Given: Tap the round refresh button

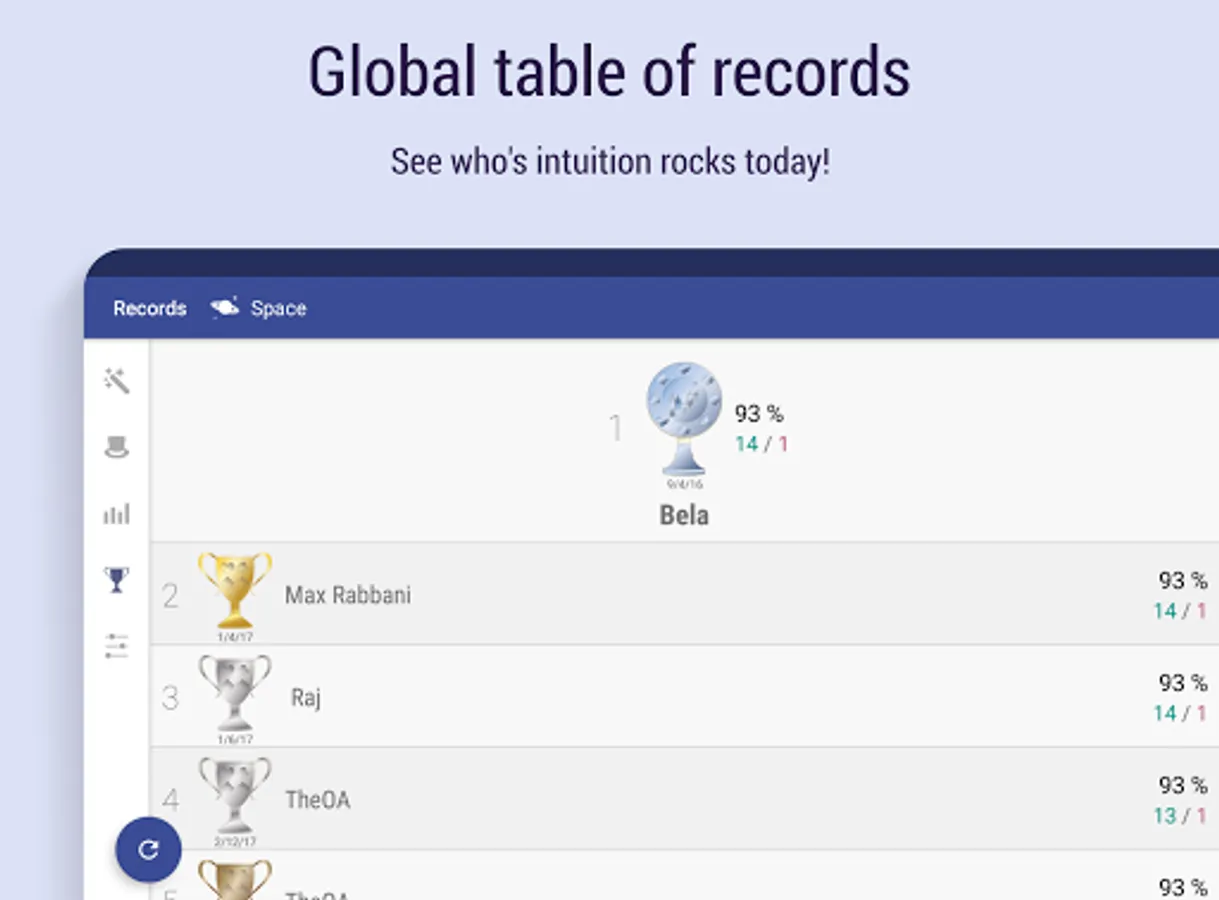Looking at the screenshot, I should tap(148, 850).
